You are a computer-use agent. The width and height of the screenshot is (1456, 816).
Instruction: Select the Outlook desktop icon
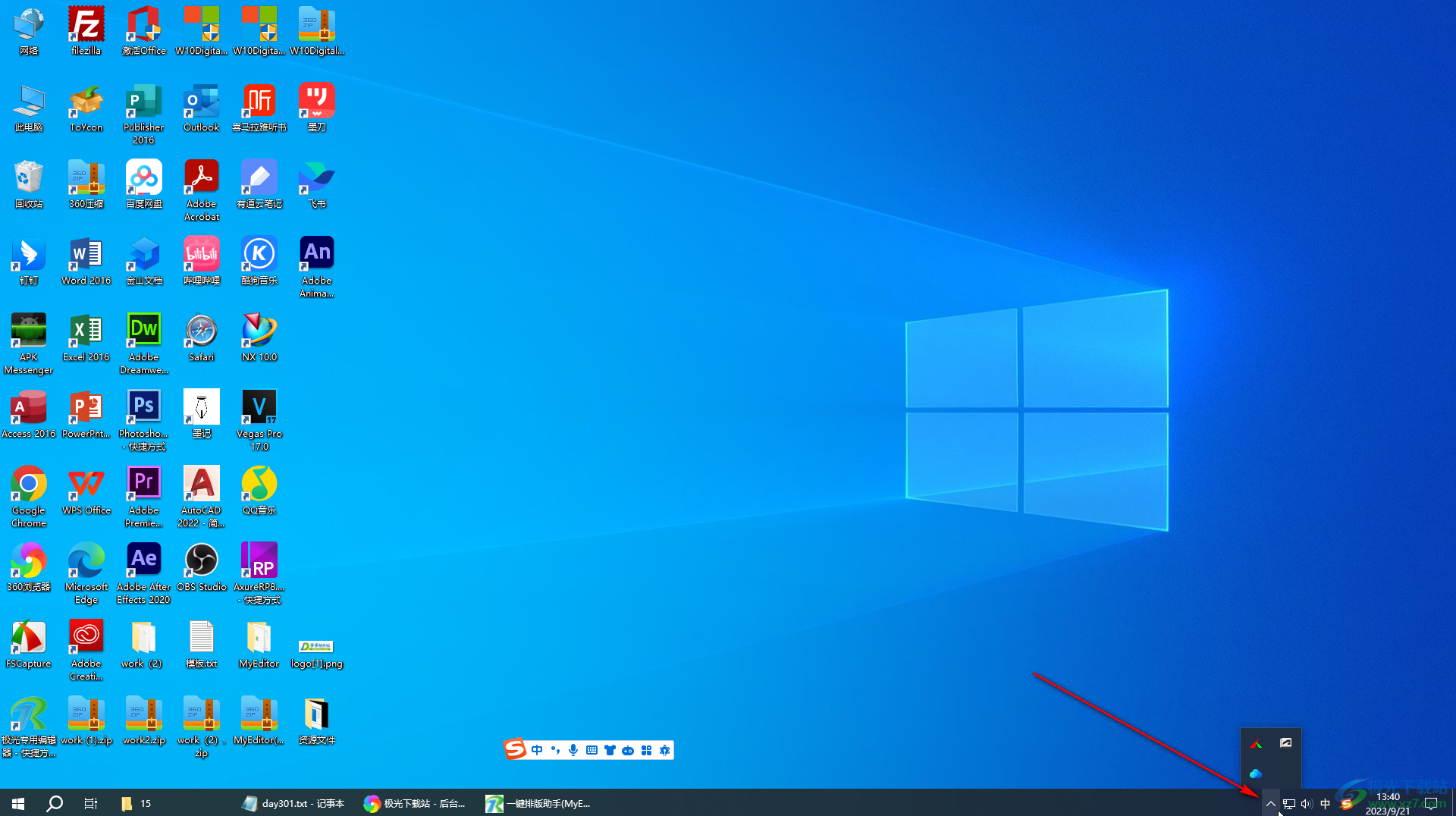coord(201,108)
